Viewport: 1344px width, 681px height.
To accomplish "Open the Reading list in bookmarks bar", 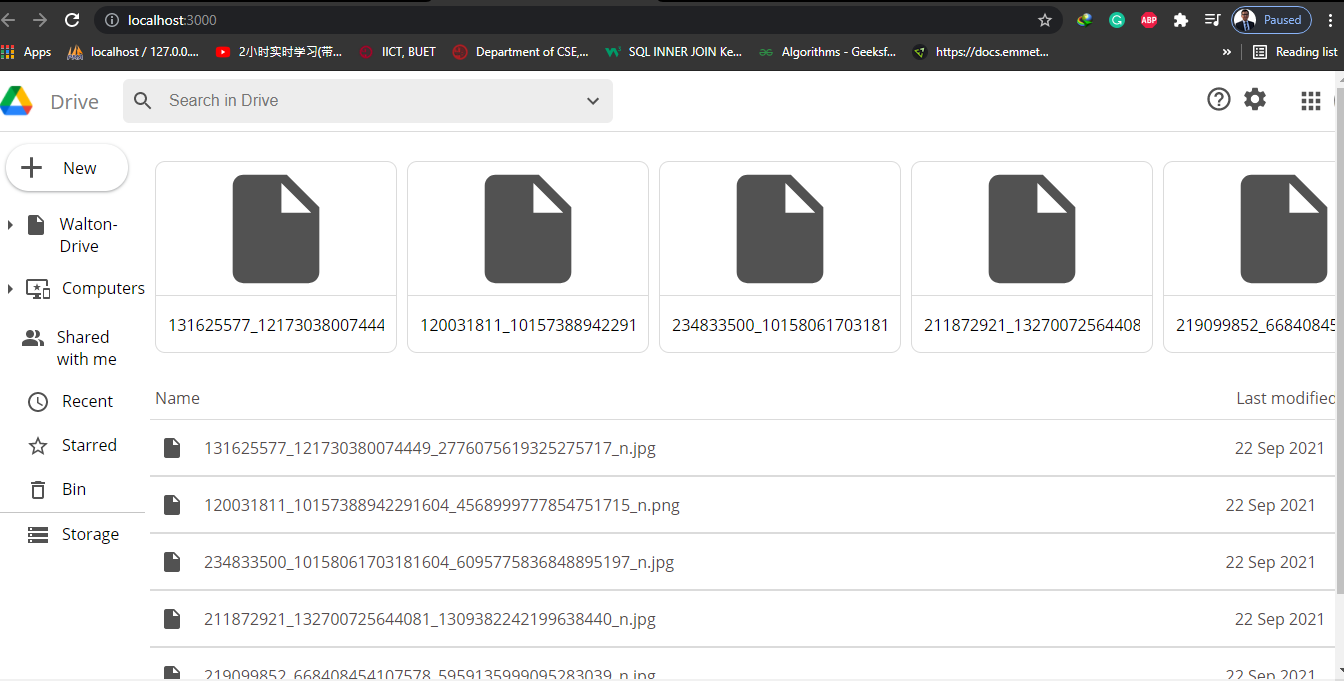I will [x=1294, y=51].
